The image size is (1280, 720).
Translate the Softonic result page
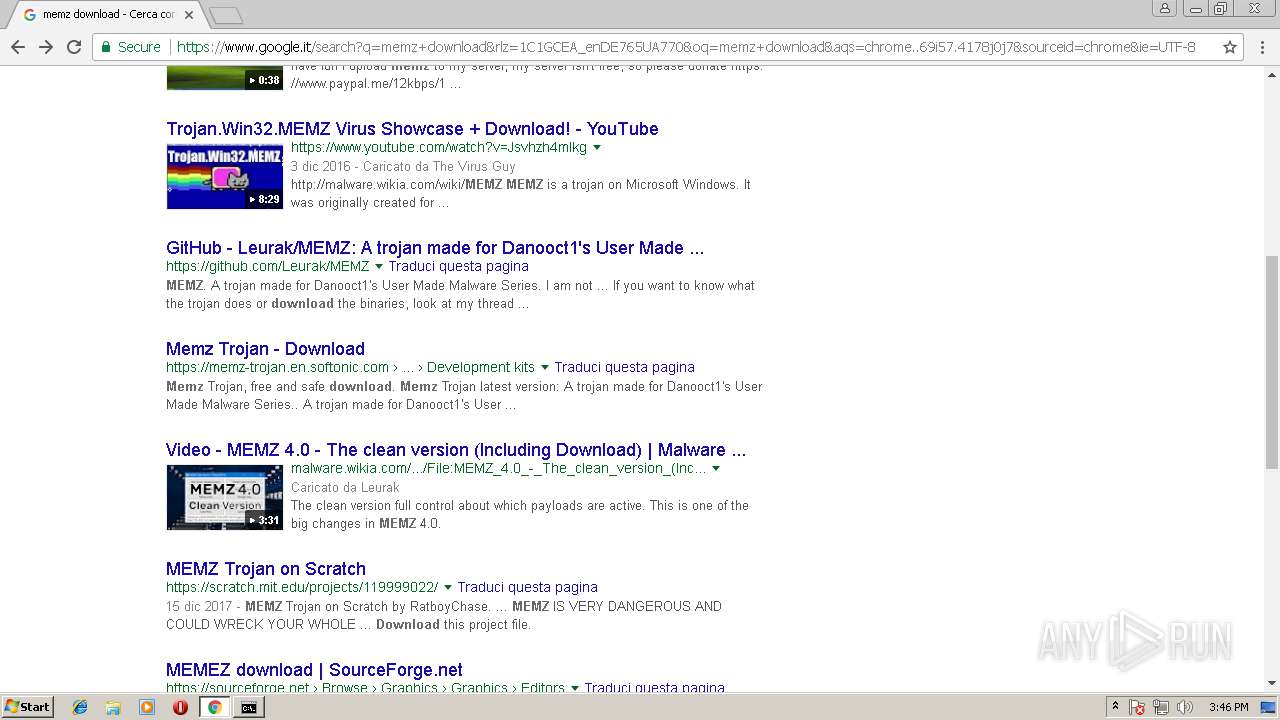pyautogui.click(x=624, y=368)
